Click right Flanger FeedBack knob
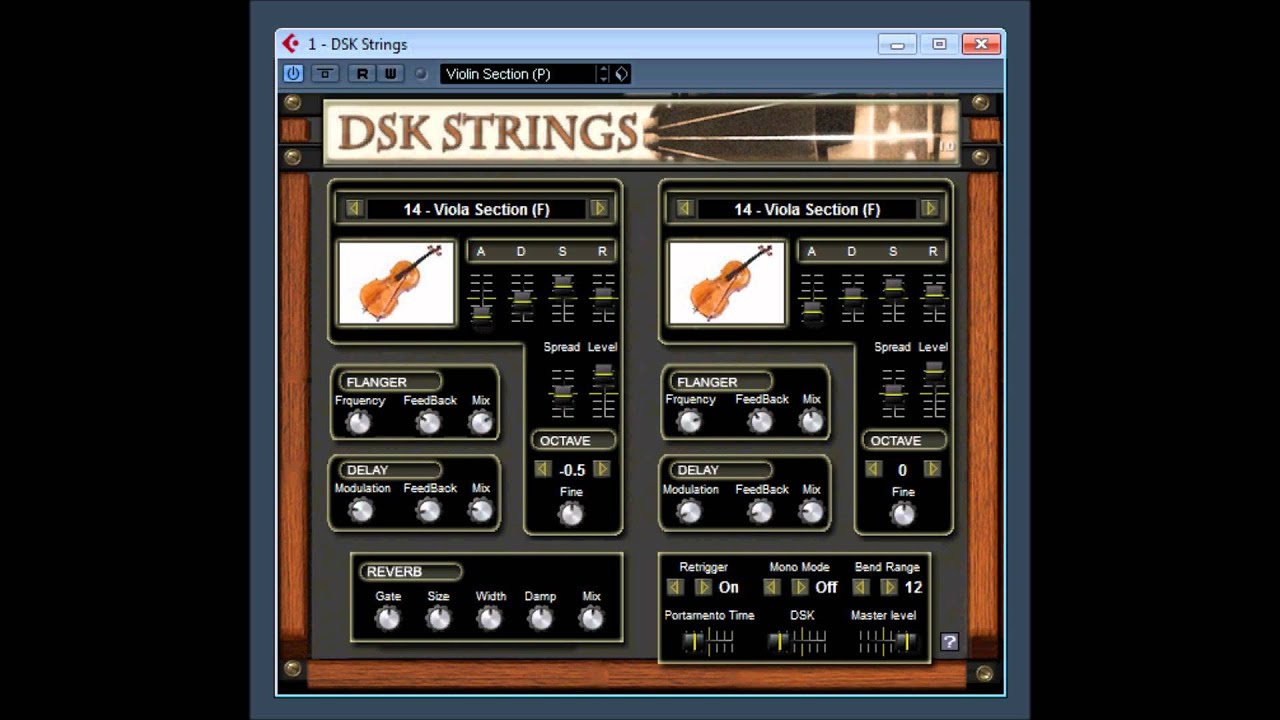Screen dimensions: 1280x720 [760, 422]
